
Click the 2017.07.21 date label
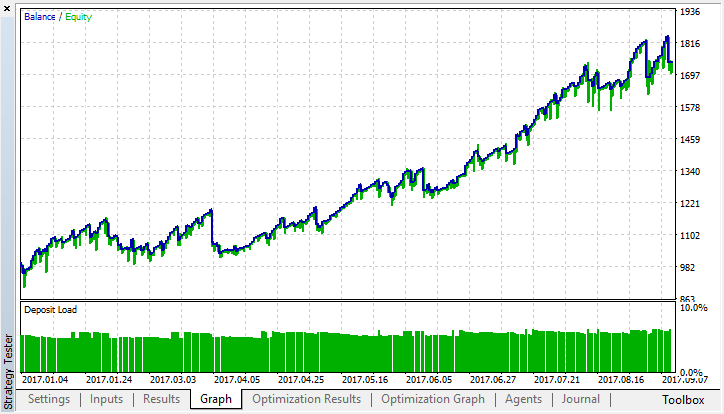(557, 379)
